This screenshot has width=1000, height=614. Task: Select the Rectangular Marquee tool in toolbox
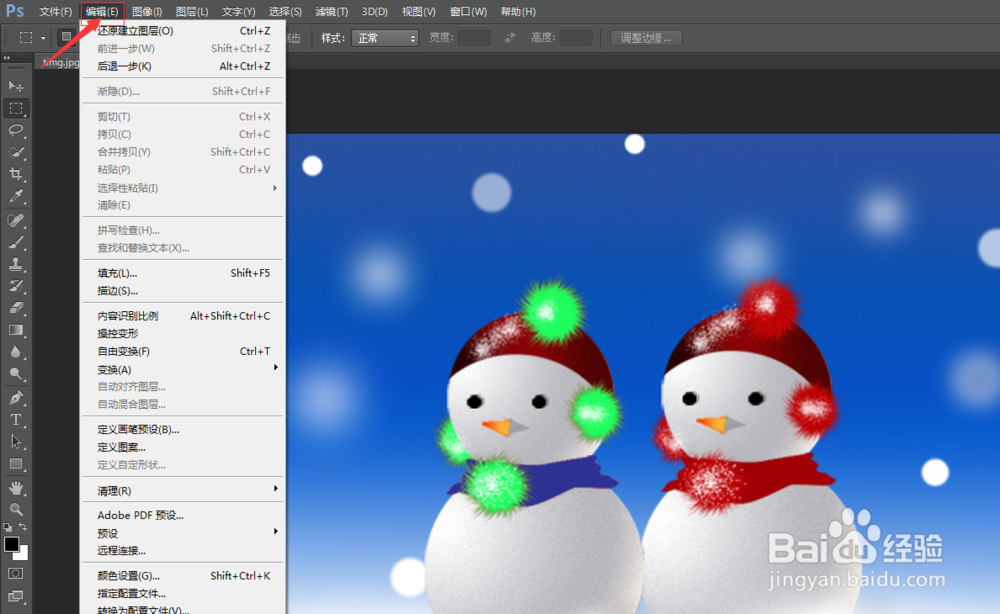[16, 108]
